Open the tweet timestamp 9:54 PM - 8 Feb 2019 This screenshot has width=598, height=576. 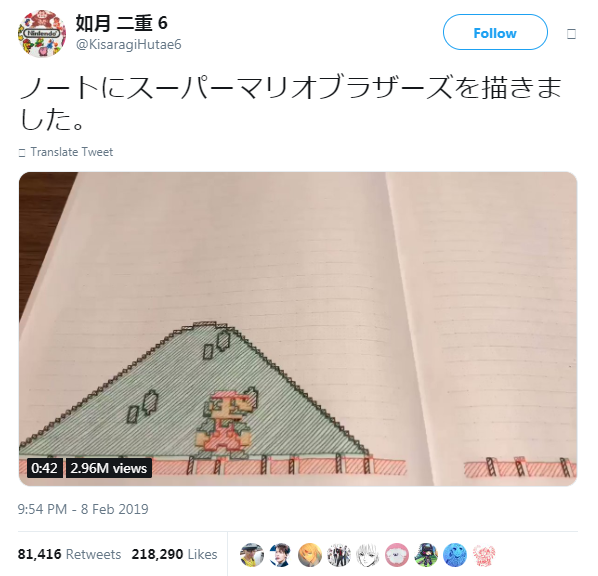(x=83, y=509)
